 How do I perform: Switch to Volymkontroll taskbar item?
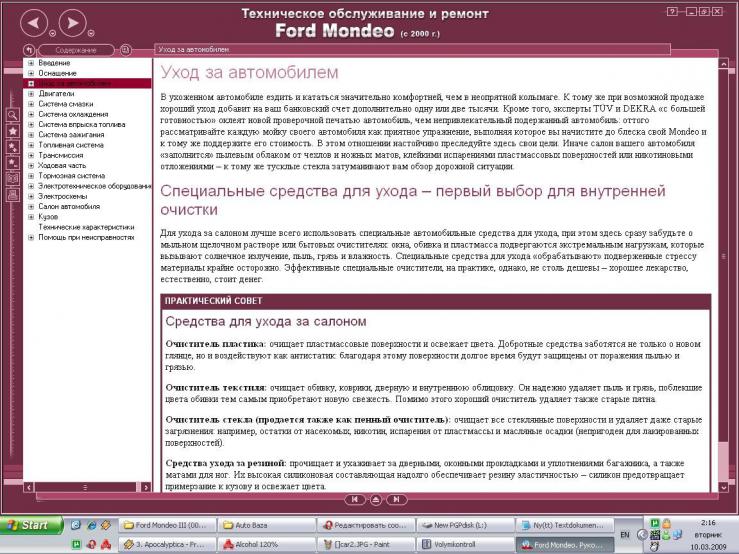coord(466,544)
